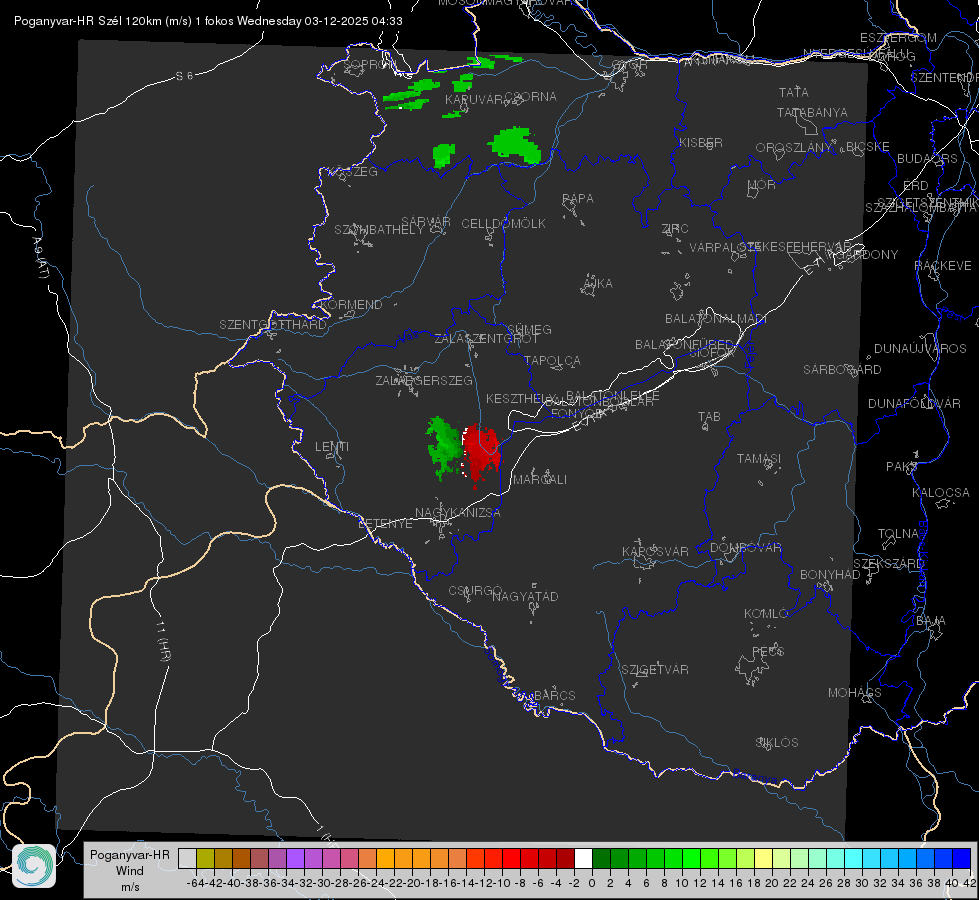Click the DUNAFOLDVAR city label

coord(914,403)
